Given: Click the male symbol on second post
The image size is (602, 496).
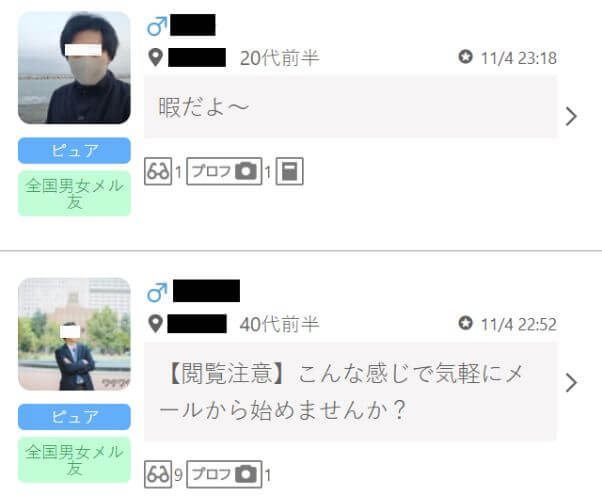Looking at the screenshot, I should (157, 293).
